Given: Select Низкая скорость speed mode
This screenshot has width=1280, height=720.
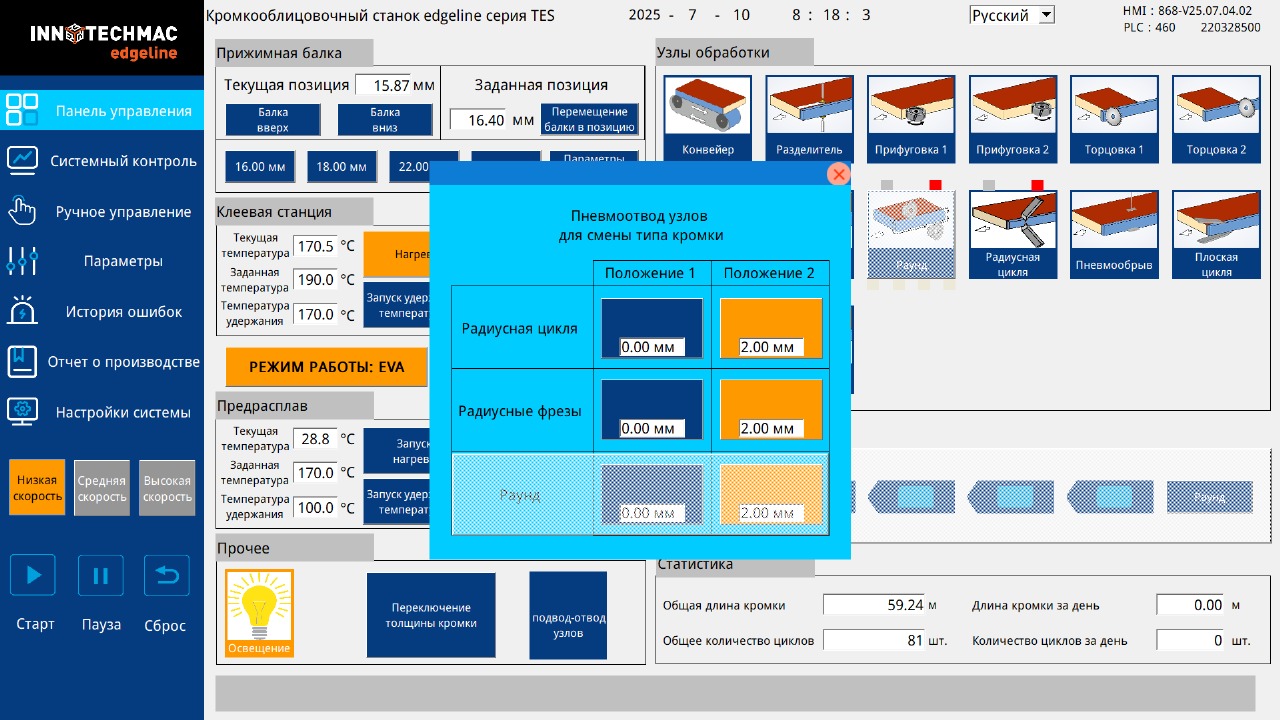Looking at the screenshot, I should click(x=37, y=488).
